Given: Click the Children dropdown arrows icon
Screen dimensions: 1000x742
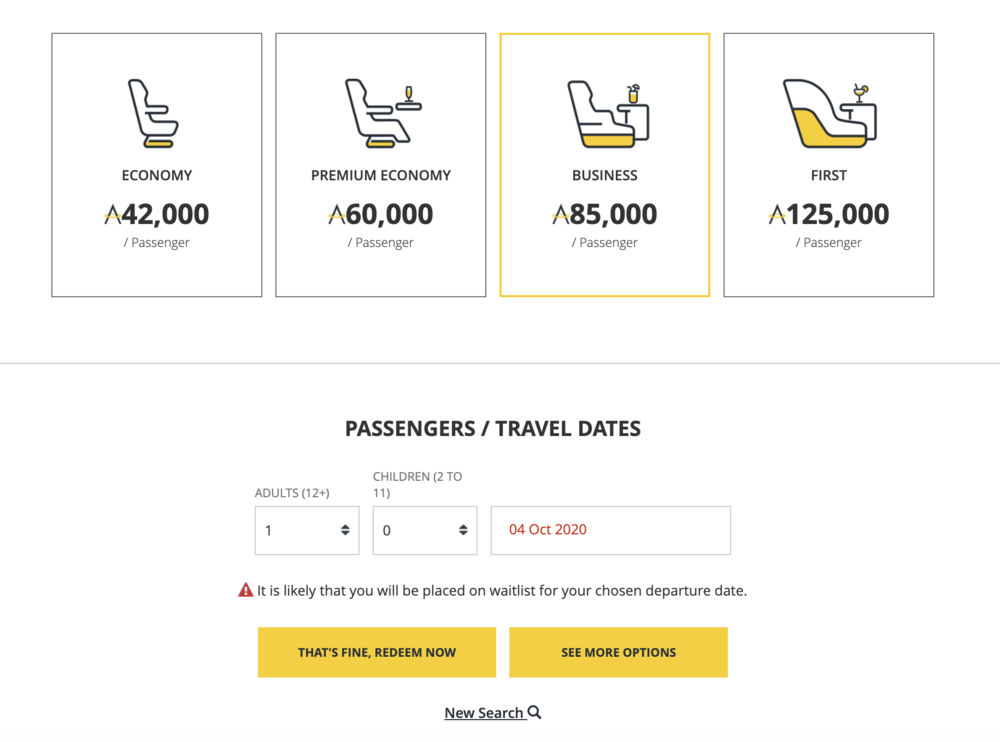Looking at the screenshot, I should (463, 530).
